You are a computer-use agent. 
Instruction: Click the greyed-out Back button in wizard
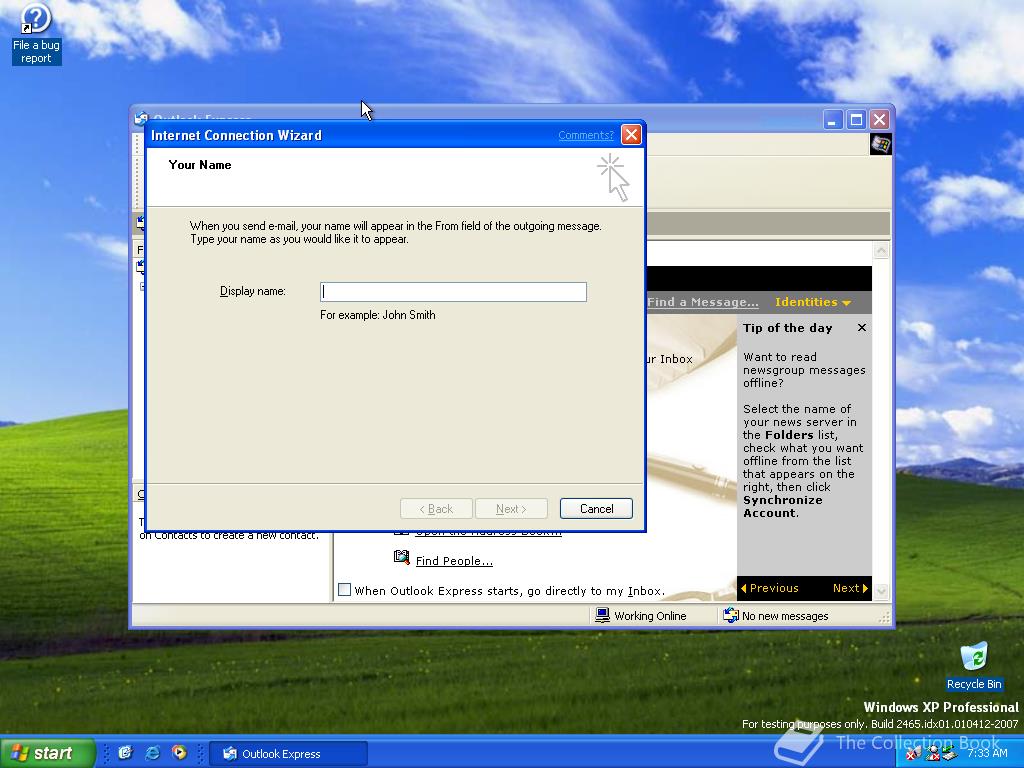point(436,509)
